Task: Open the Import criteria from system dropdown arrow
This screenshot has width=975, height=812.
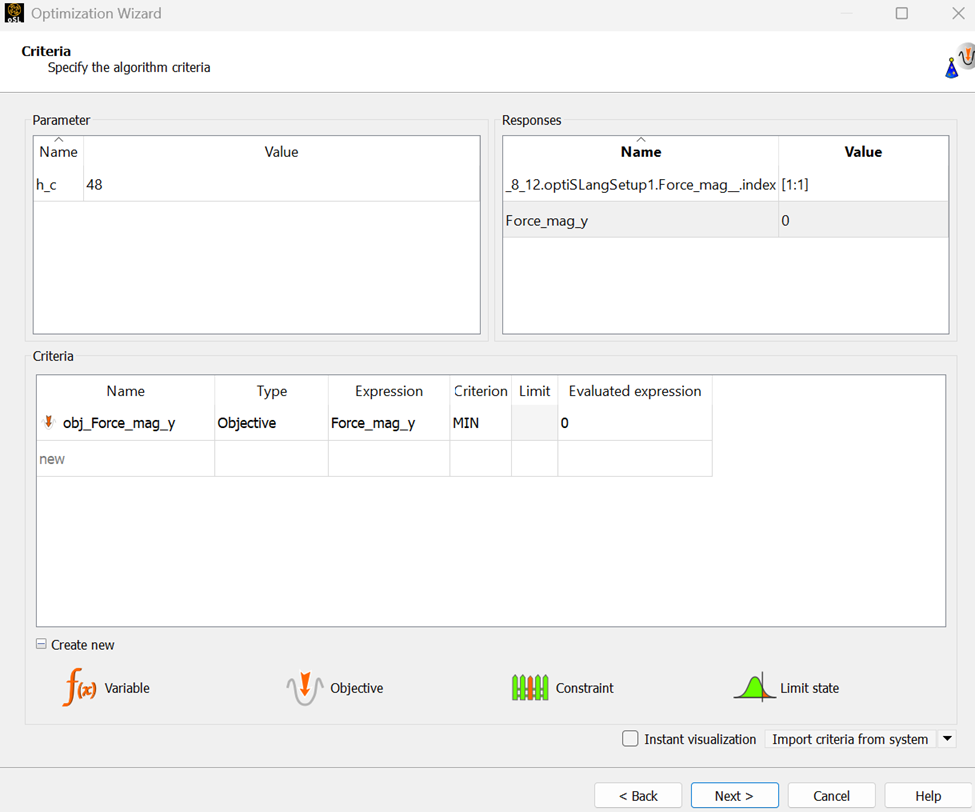Action: 947,739
